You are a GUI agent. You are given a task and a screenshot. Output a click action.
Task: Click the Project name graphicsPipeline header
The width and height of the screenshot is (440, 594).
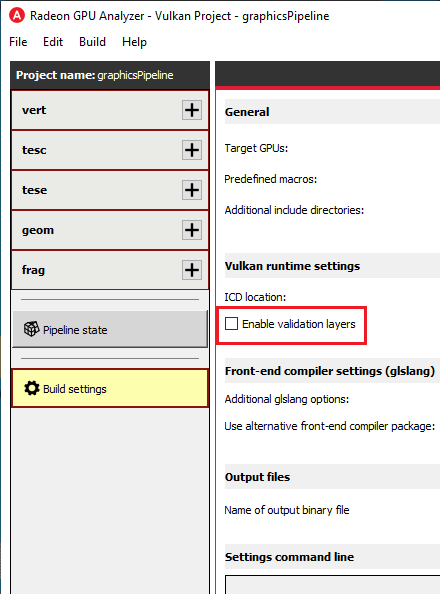pyautogui.click(x=110, y=75)
